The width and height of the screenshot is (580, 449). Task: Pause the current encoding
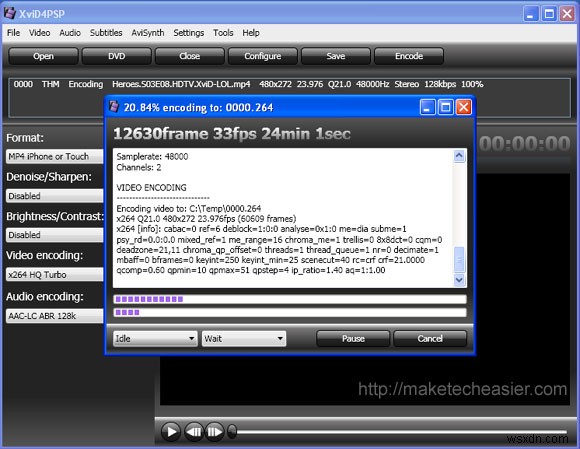(x=353, y=338)
